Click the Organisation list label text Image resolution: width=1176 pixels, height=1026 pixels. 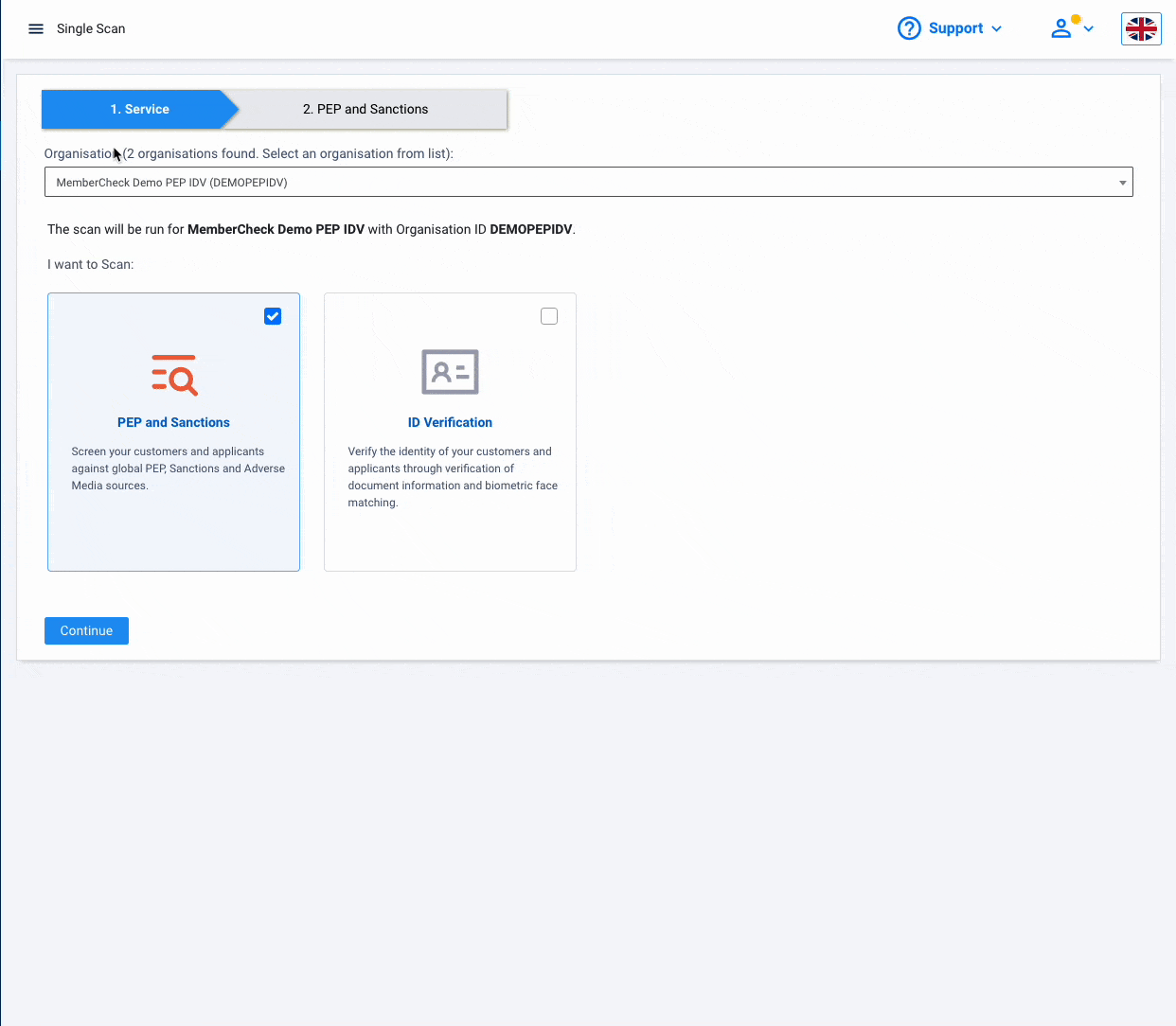click(249, 153)
